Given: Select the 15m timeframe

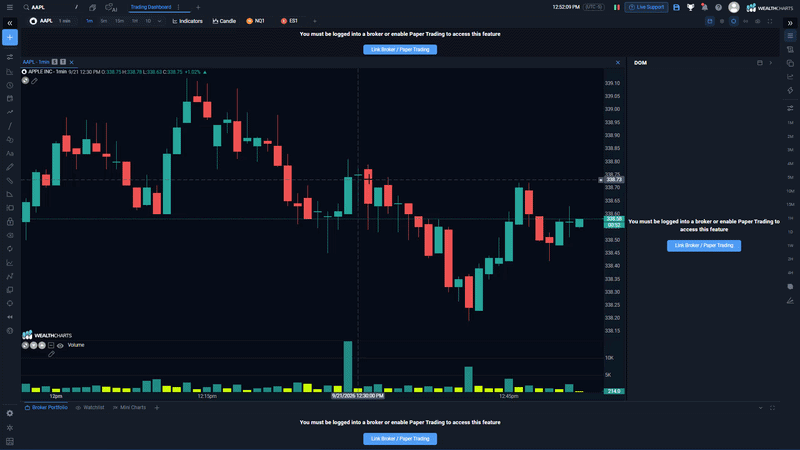Looking at the screenshot, I should coord(119,21).
